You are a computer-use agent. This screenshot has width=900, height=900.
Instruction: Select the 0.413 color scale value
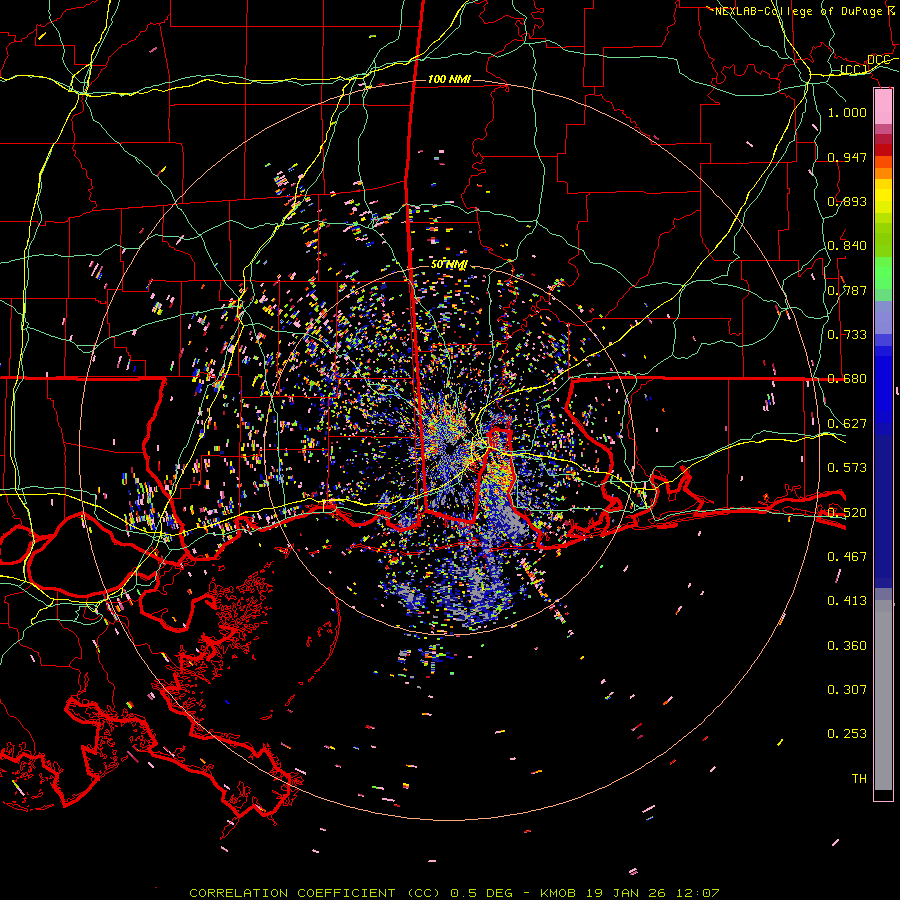(x=847, y=600)
